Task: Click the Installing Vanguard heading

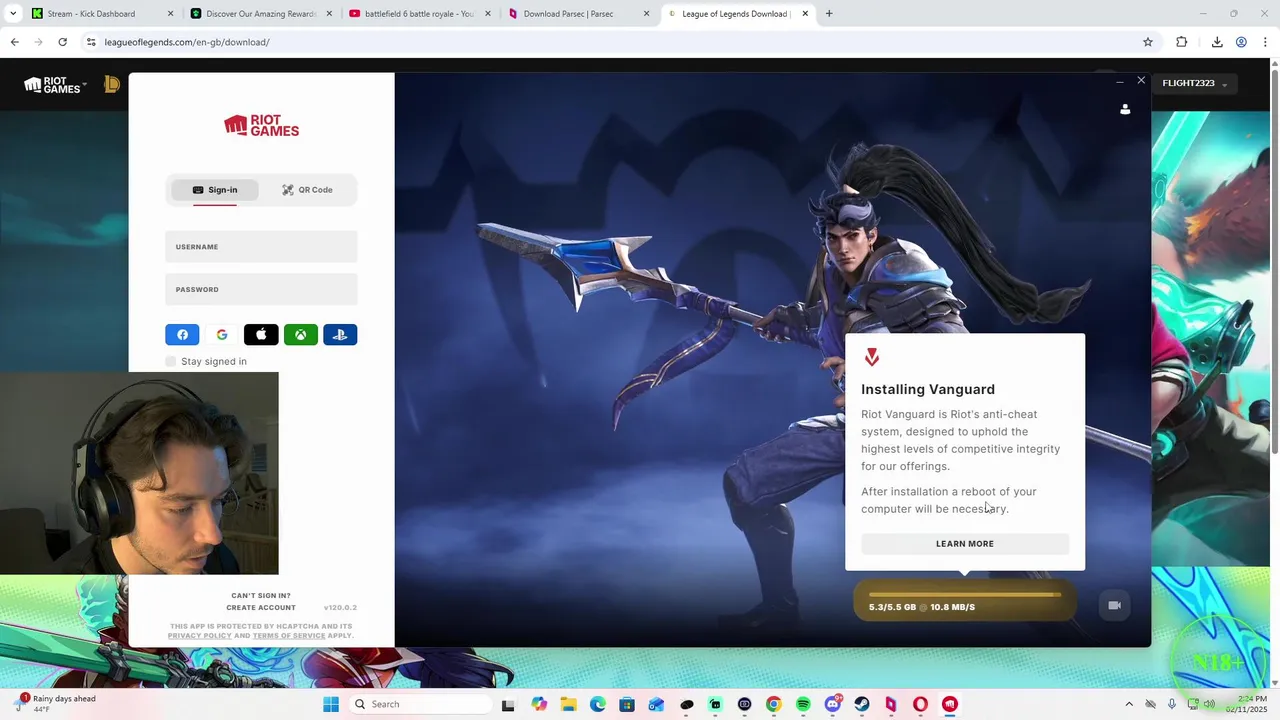Action: click(x=928, y=390)
